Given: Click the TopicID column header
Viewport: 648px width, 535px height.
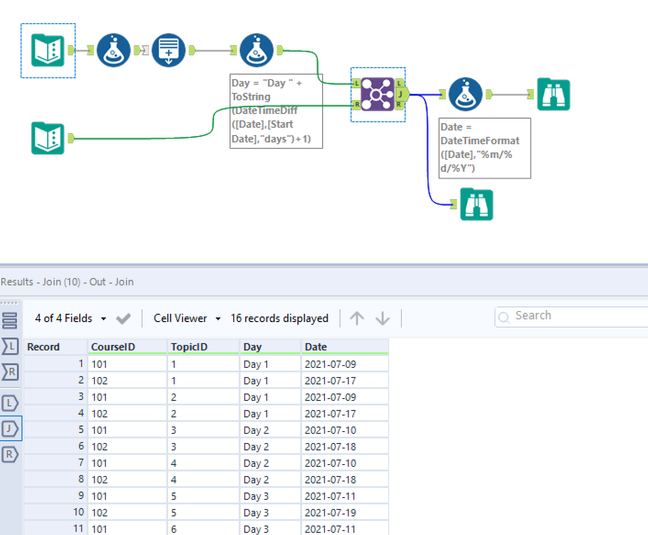Looking at the screenshot, I should coord(203,347).
